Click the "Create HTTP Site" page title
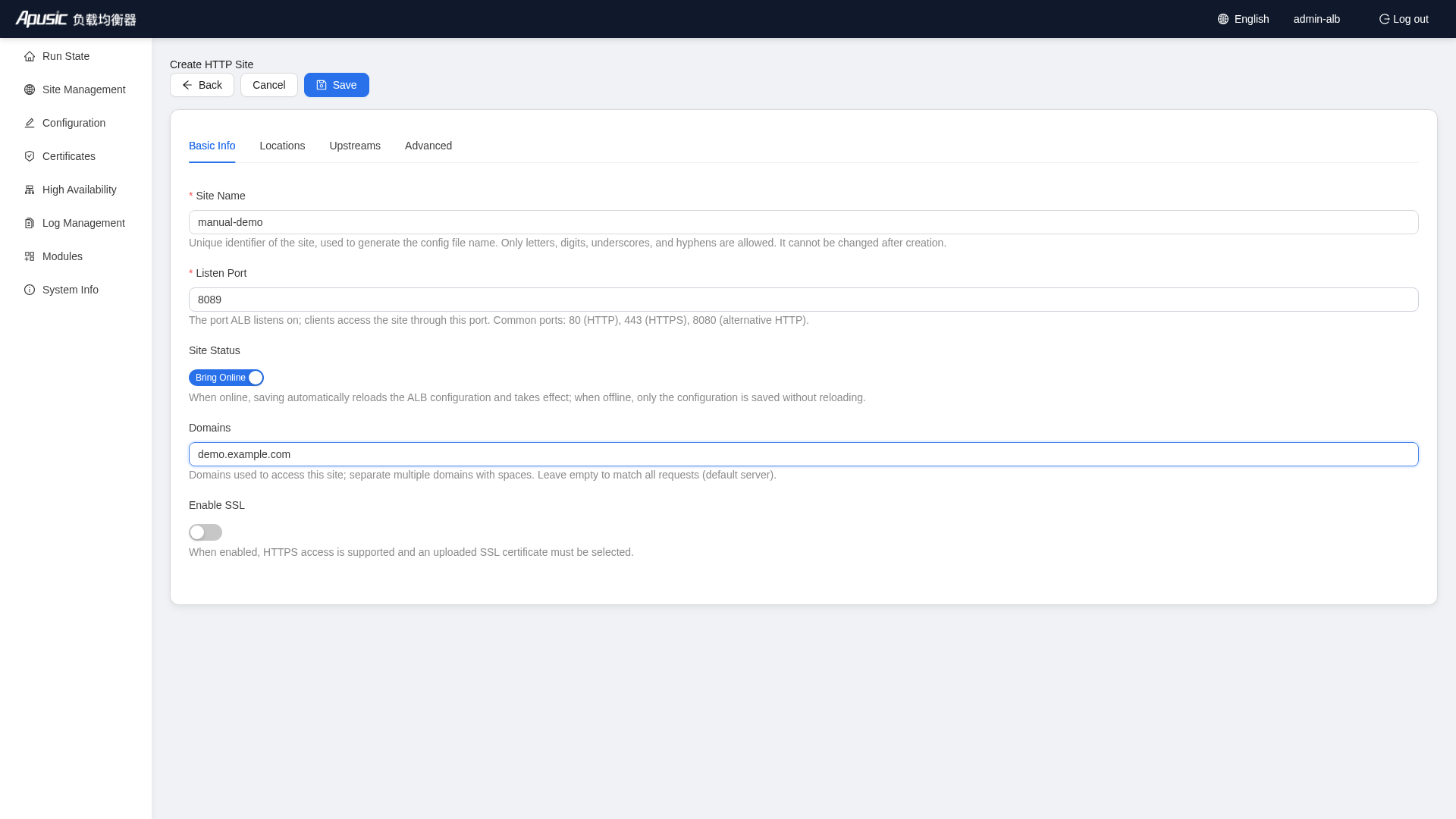Screen dimensions: 1456x819 tap(212, 64)
